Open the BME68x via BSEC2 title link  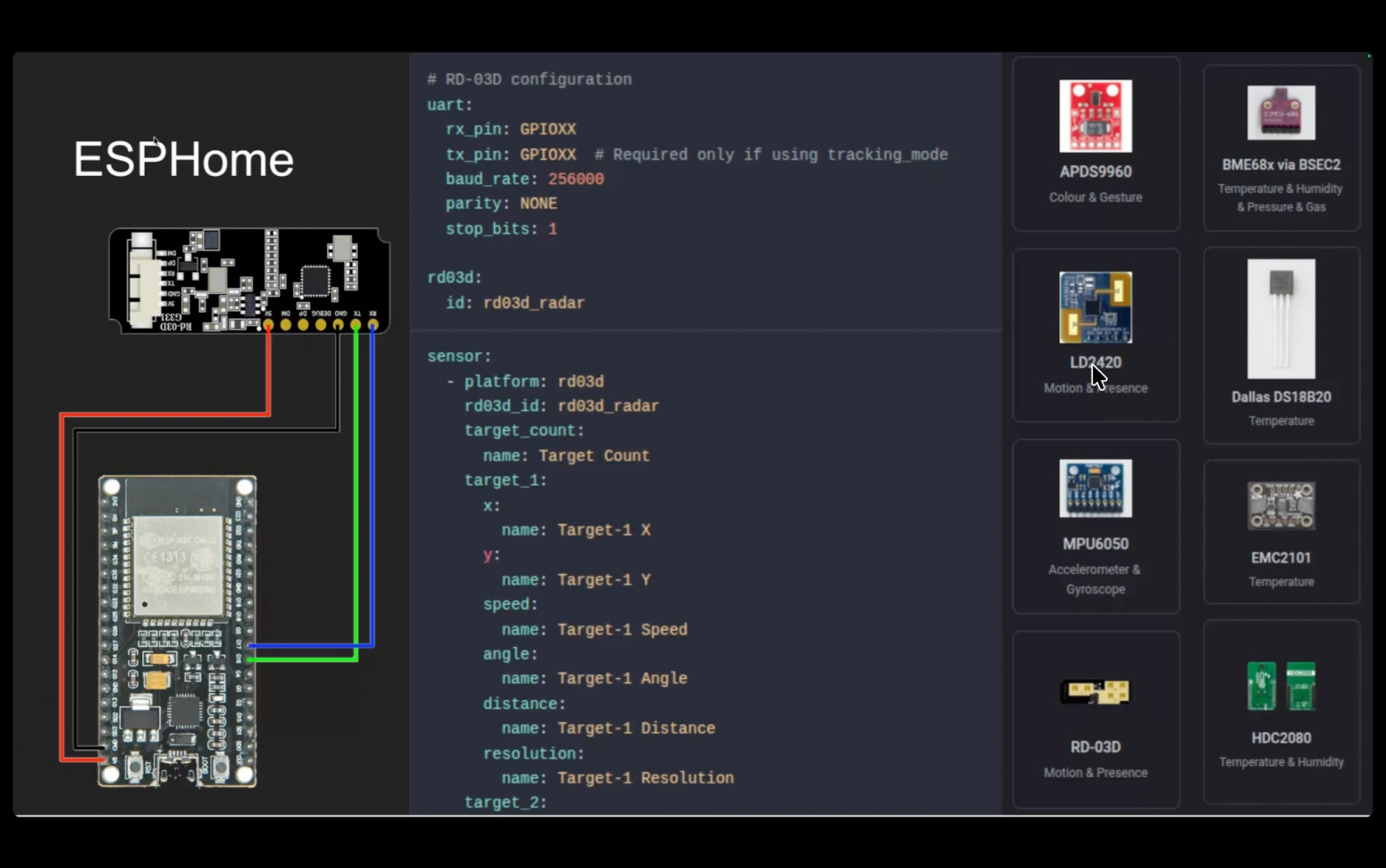point(1281,164)
